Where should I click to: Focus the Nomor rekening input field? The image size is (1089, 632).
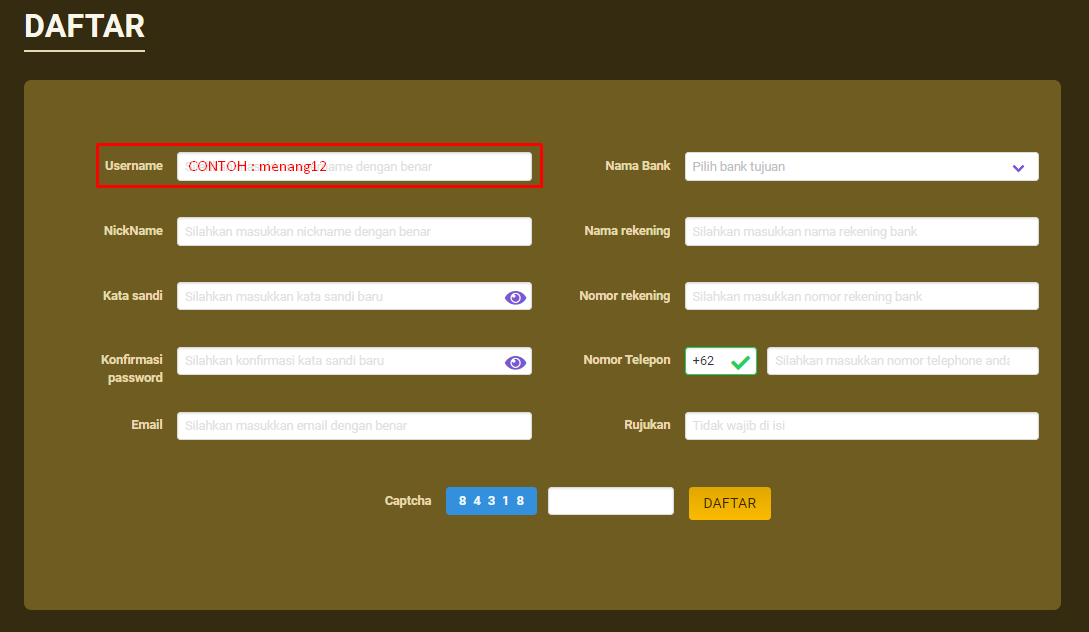click(x=861, y=297)
